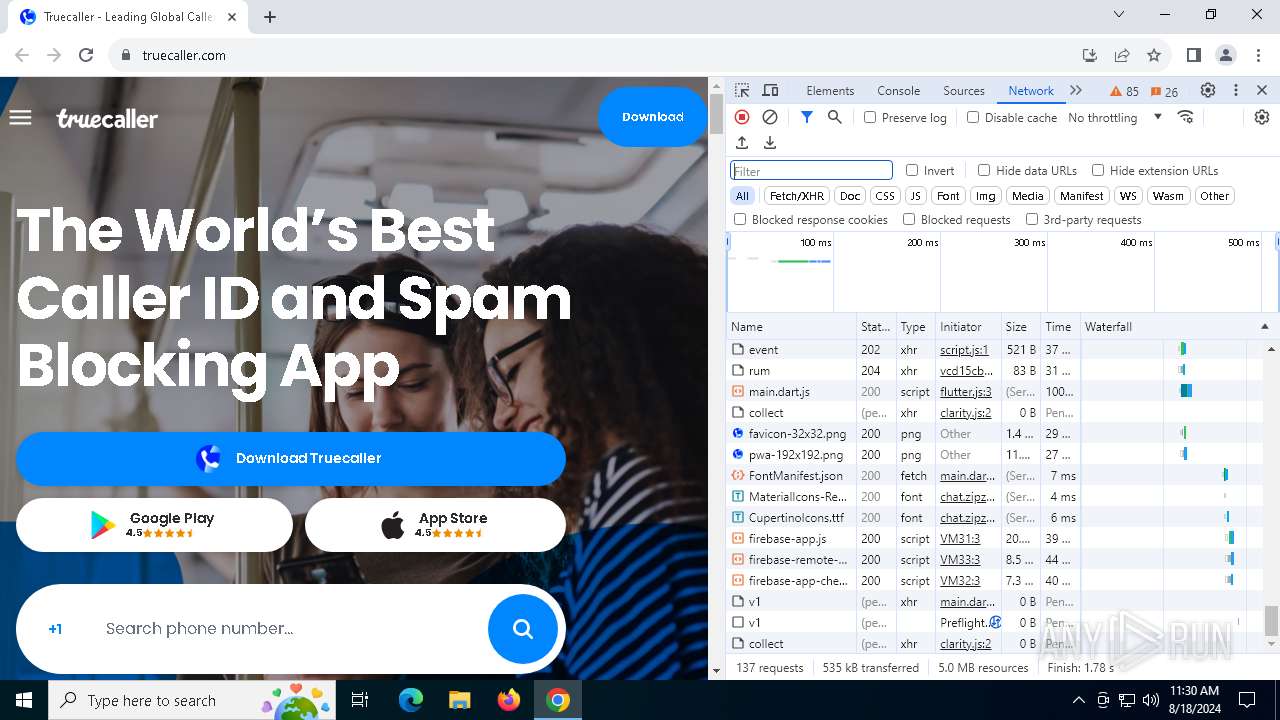The image size is (1280, 720).
Task: Open the Truecaller hamburger menu
Action: (x=20, y=118)
